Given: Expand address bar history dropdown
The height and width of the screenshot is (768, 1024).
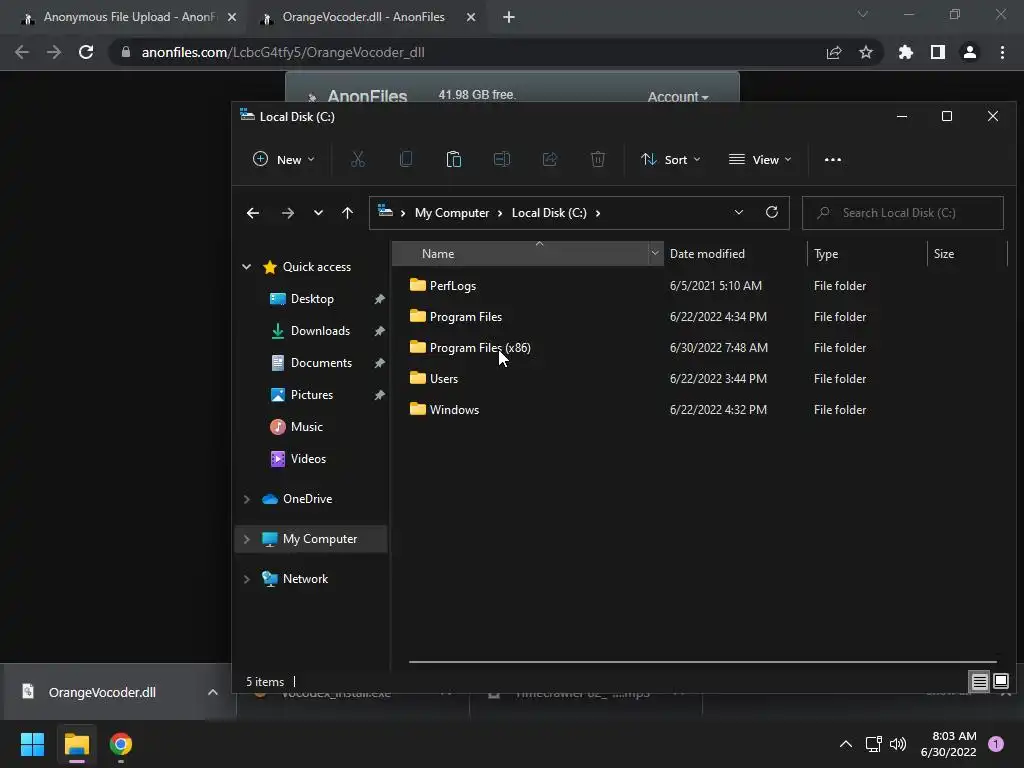Looking at the screenshot, I should [739, 212].
